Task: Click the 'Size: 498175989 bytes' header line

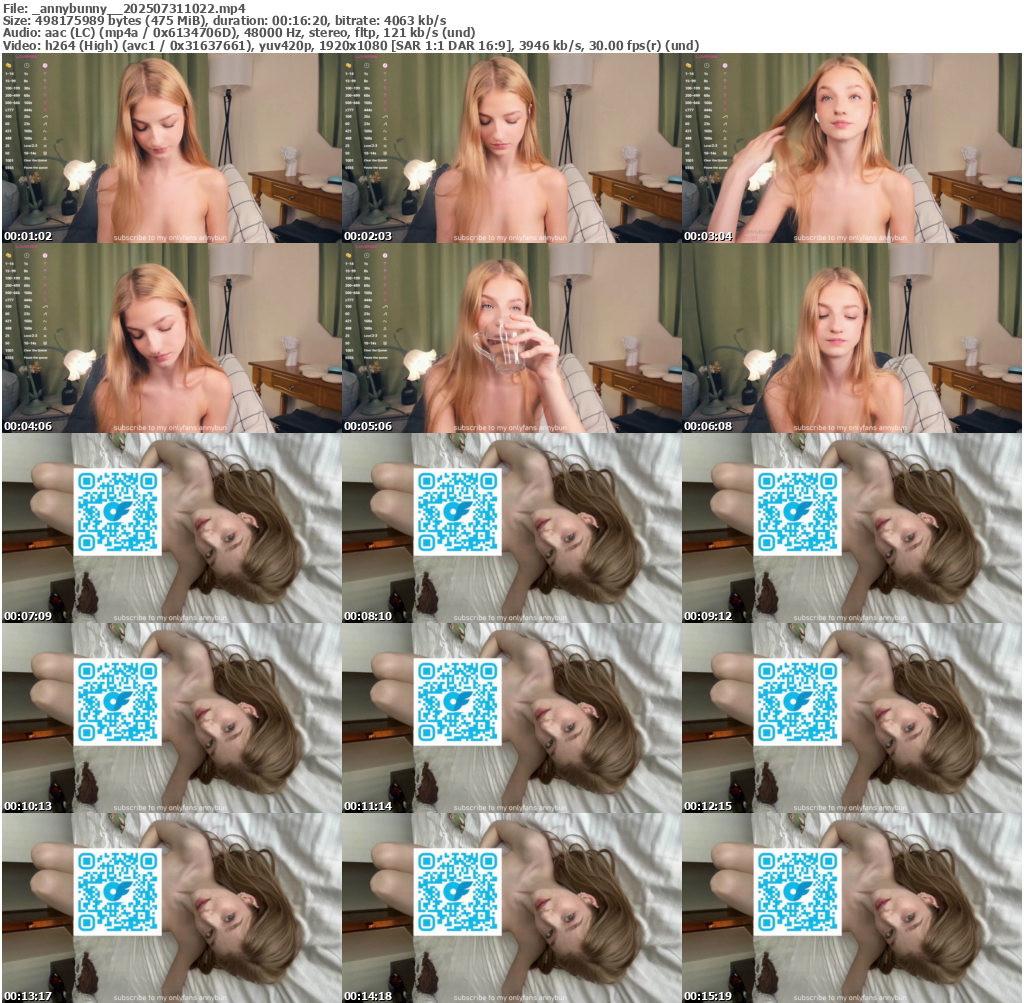Action: (x=225, y=21)
